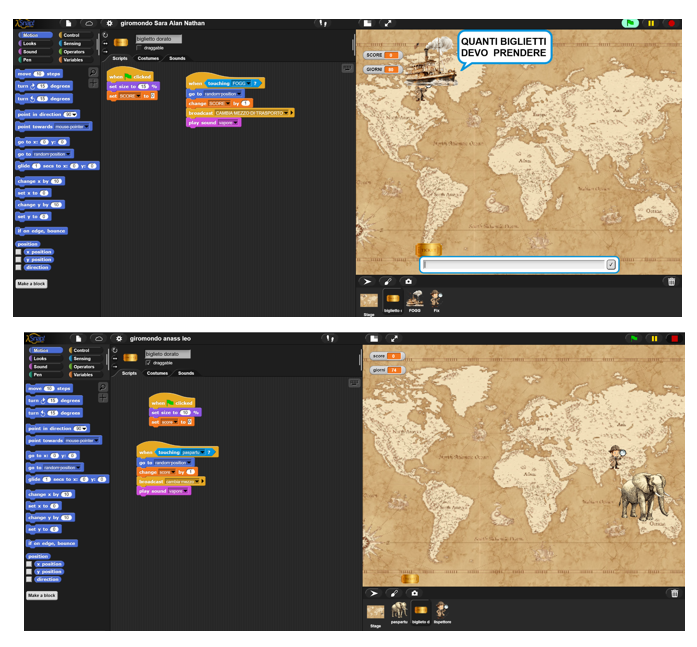Open point in direction dropdown in Sara Alan Nathan palette
This screenshot has width=697, height=647.
pyautogui.click(x=75, y=115)
